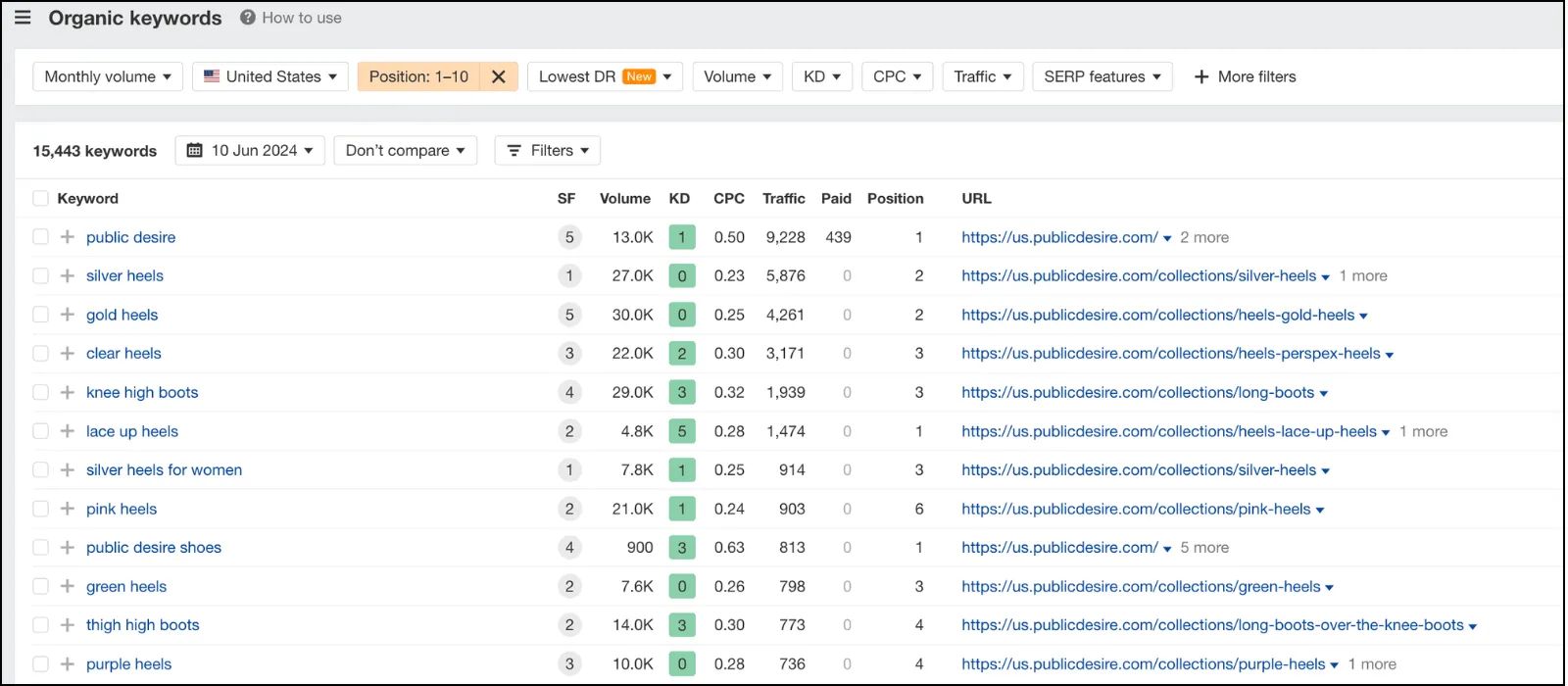Click the KD badge for lace up heels
Screen dimensions: 1568x686
point(682,431)
